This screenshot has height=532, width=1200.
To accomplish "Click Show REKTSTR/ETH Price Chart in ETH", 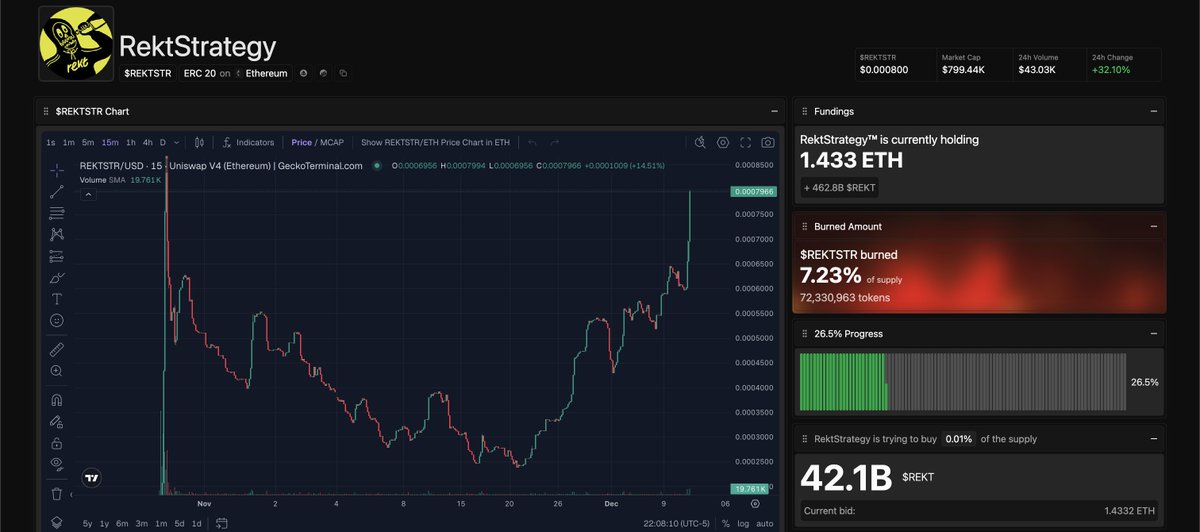I will (434, 142).
